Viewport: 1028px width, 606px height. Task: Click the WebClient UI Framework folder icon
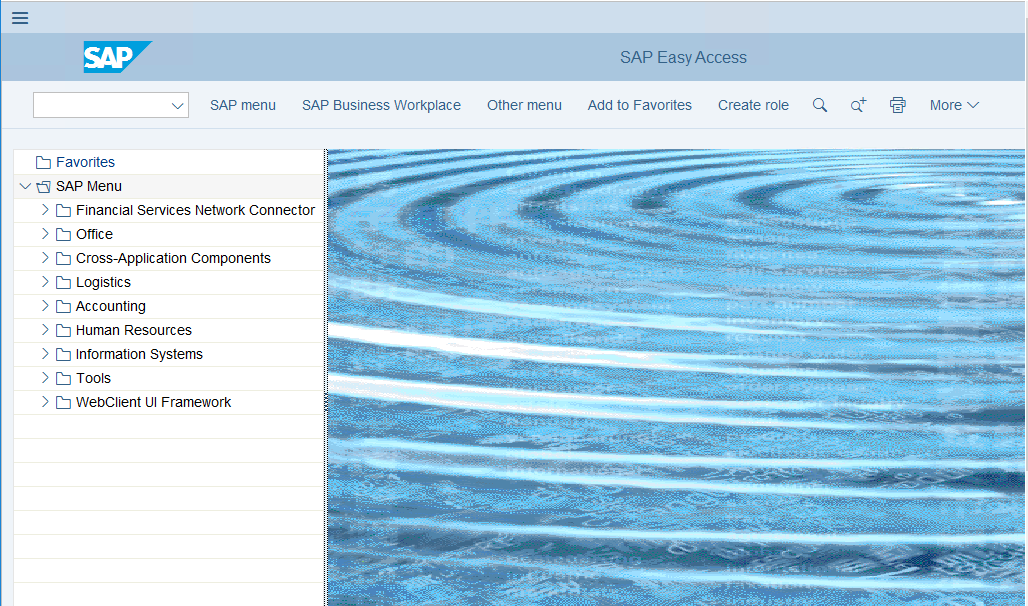[64, 402]
